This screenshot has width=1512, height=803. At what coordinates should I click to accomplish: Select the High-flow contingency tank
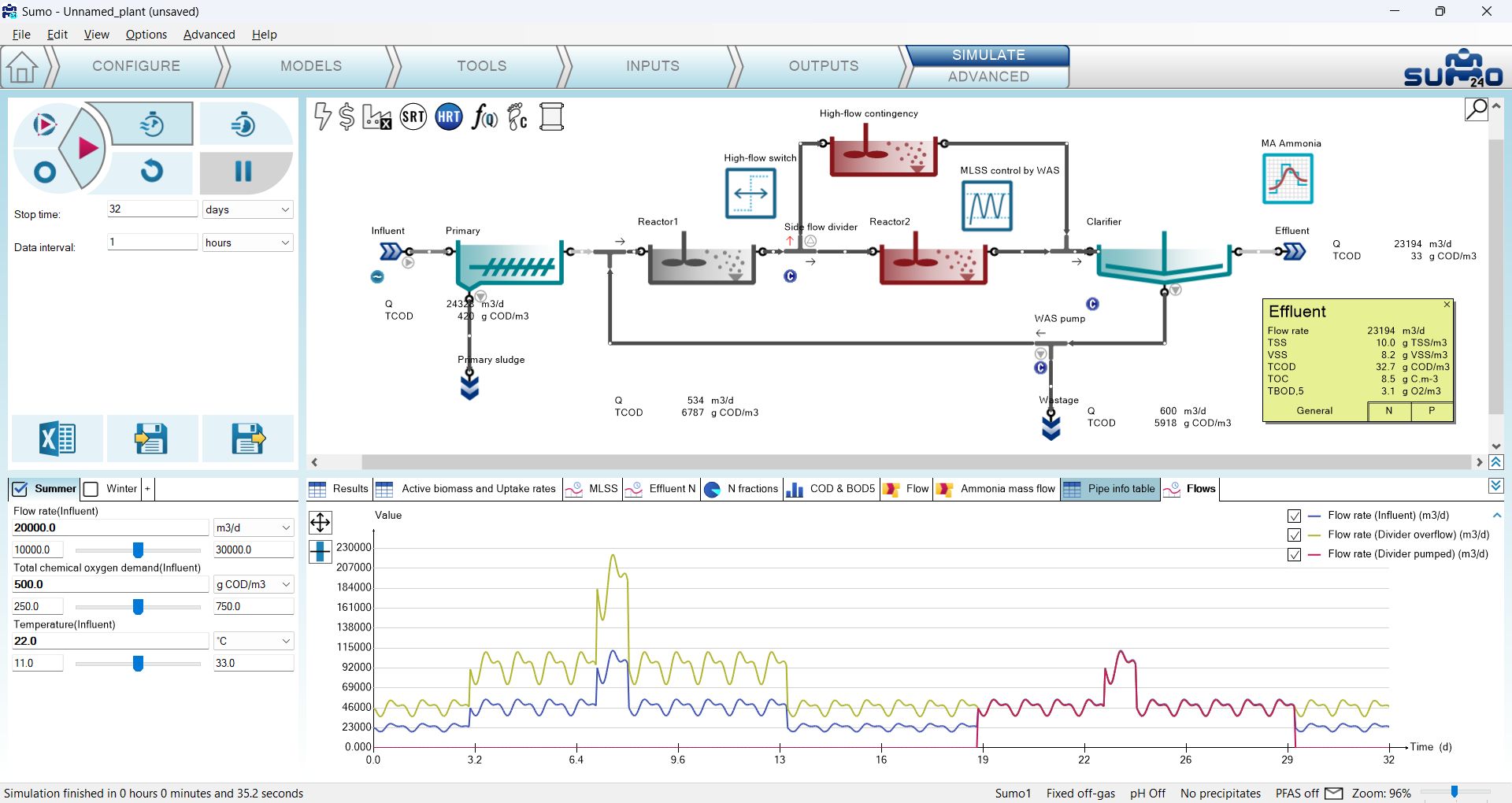click(884, 151)
